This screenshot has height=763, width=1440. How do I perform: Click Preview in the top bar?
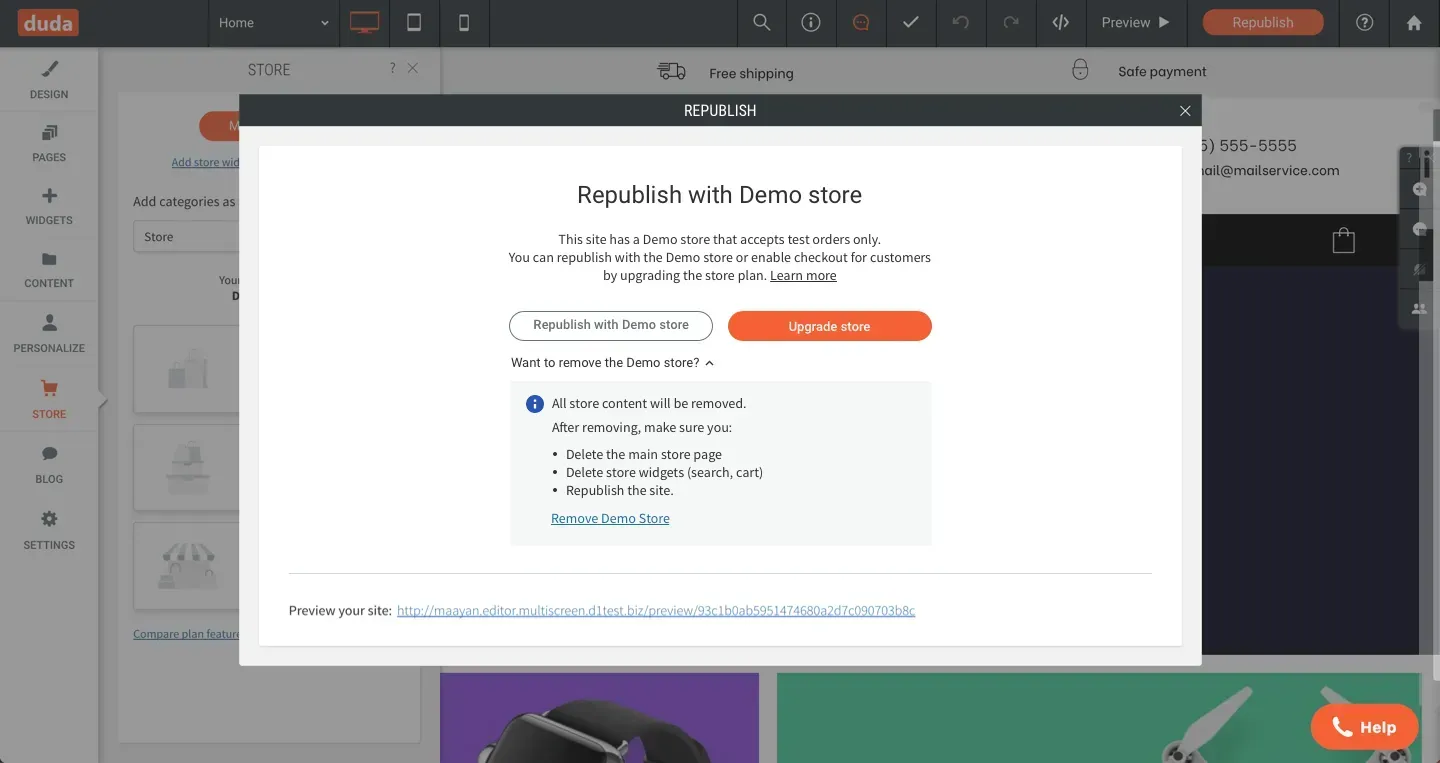click(1135, 23)
